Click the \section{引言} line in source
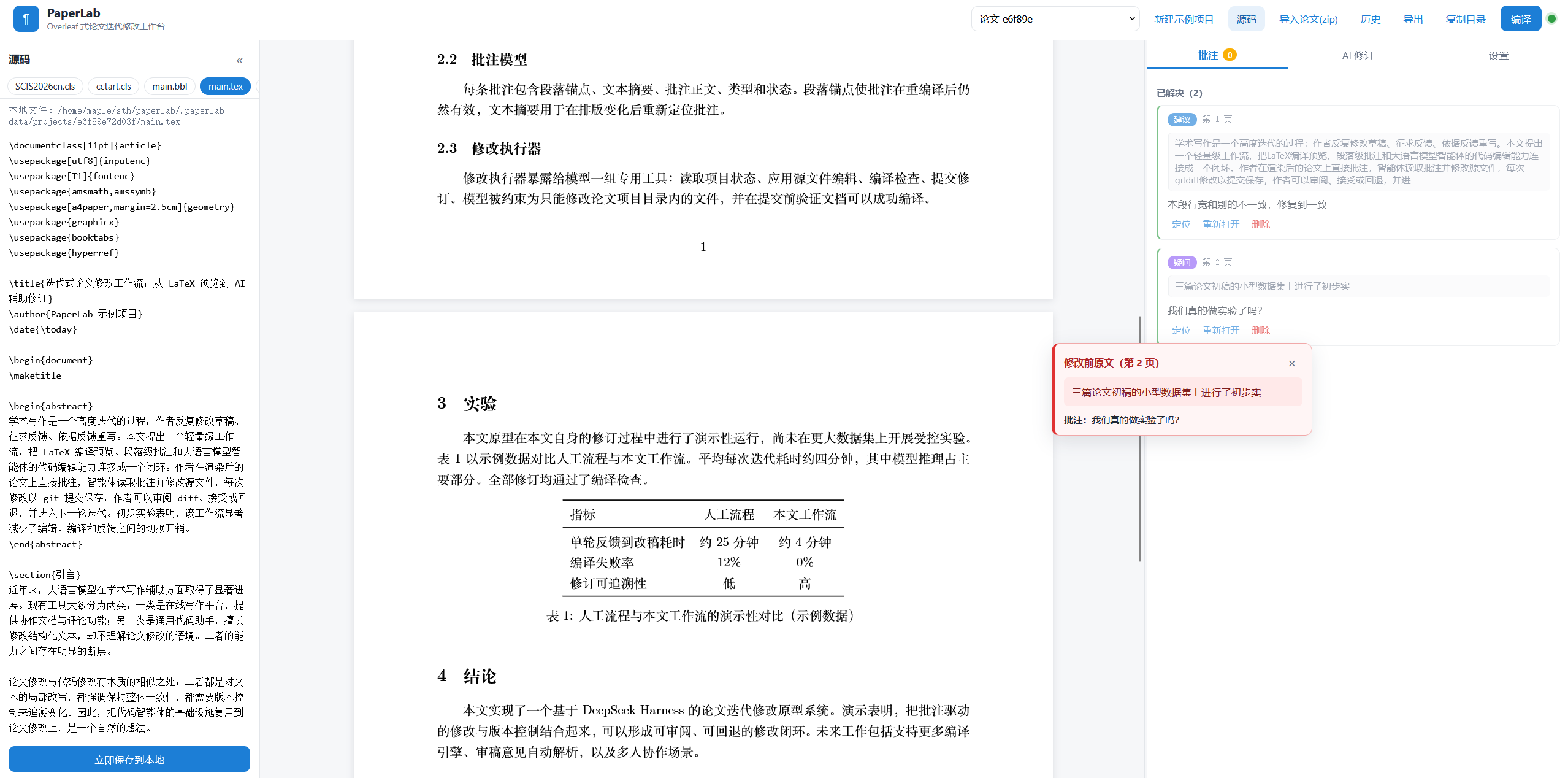Viewport: 1568px width, 778px height. pyautogui.click(x=45, y=575)
